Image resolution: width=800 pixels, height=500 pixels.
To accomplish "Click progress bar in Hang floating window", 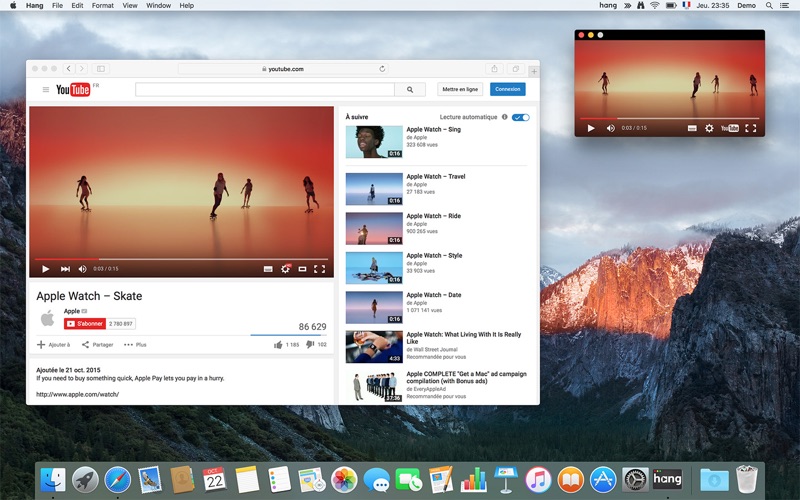I will click(x=669, y=118).
